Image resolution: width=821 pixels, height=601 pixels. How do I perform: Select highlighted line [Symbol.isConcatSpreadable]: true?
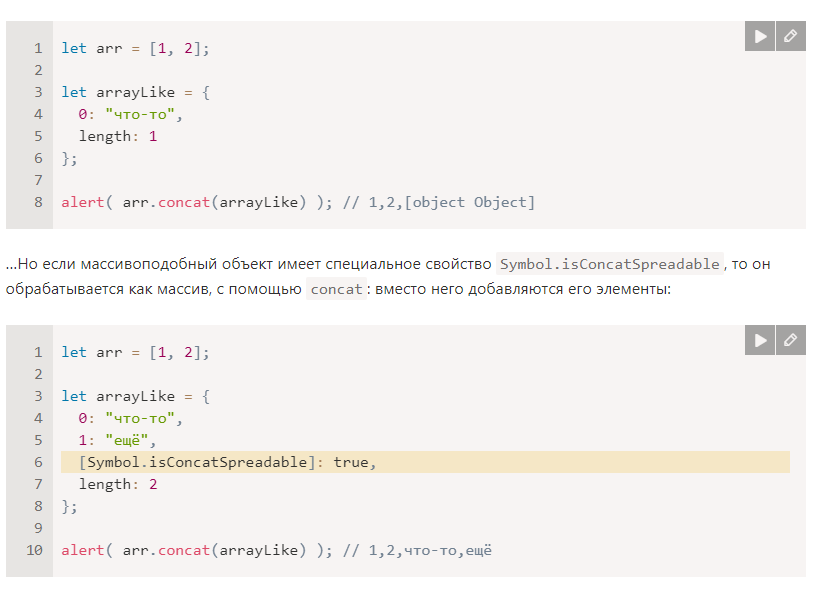[x=425, y=462]
